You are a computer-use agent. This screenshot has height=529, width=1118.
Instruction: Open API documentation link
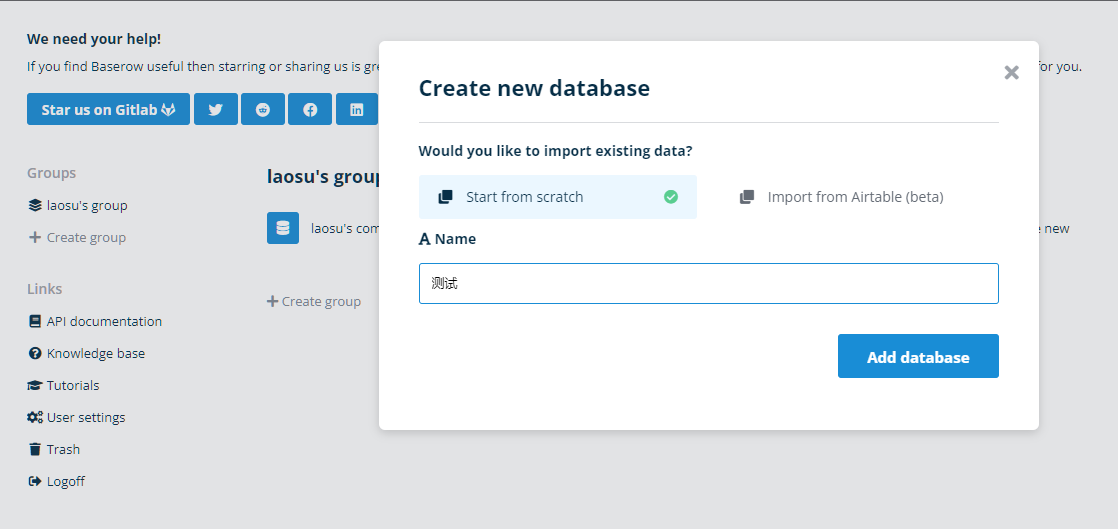click(x=103, y=321)
